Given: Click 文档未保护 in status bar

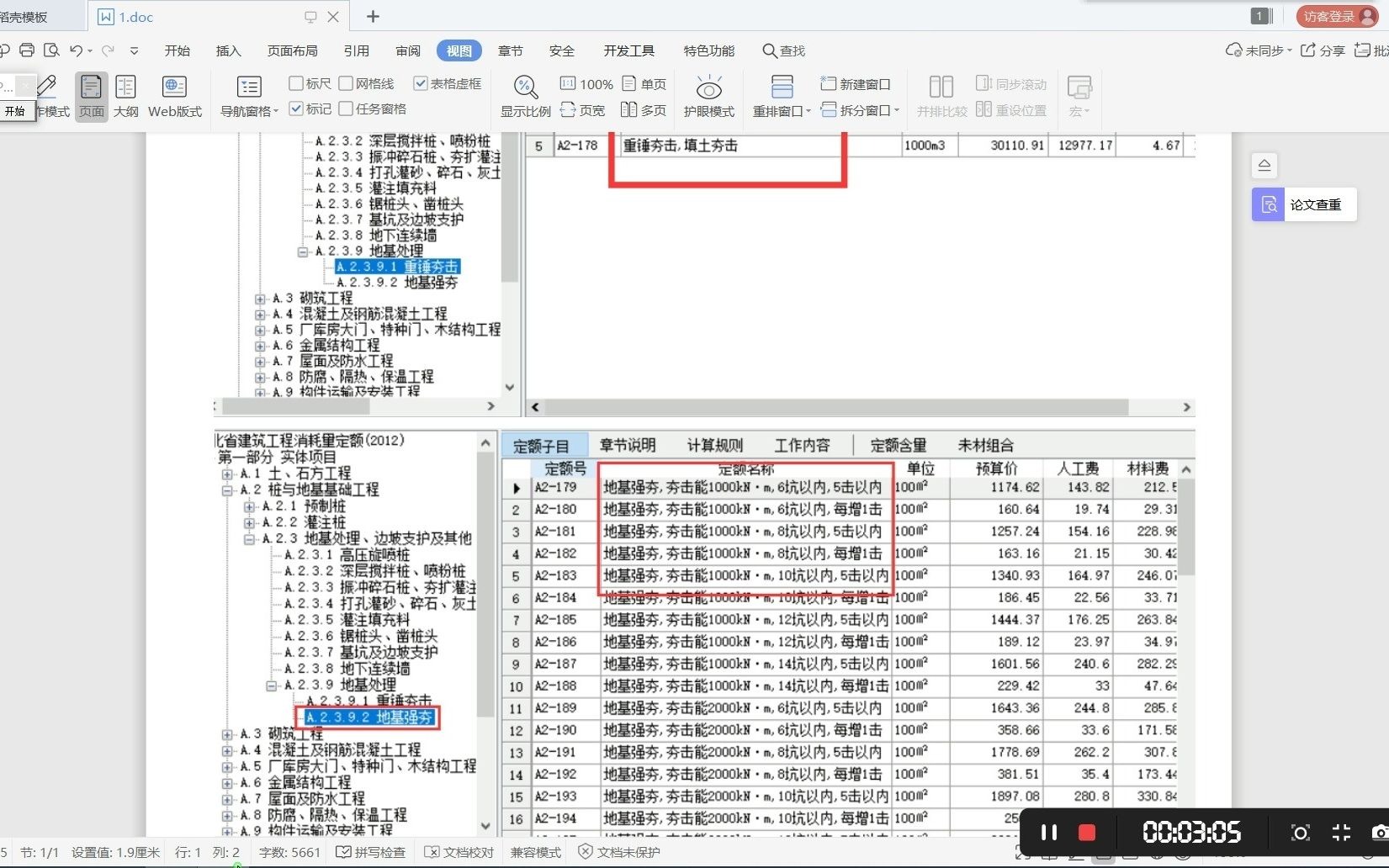Looking at the screenshot, I should [620, 852].
